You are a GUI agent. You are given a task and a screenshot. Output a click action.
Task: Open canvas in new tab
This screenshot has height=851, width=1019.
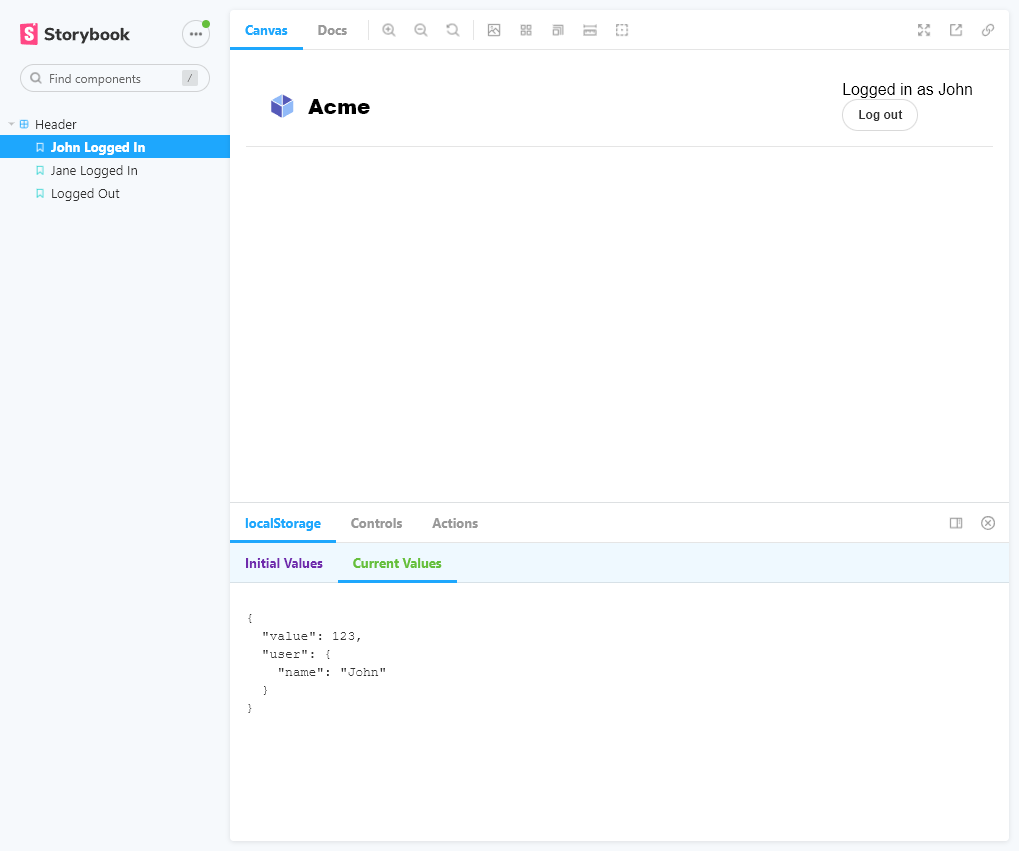point(955,30)
